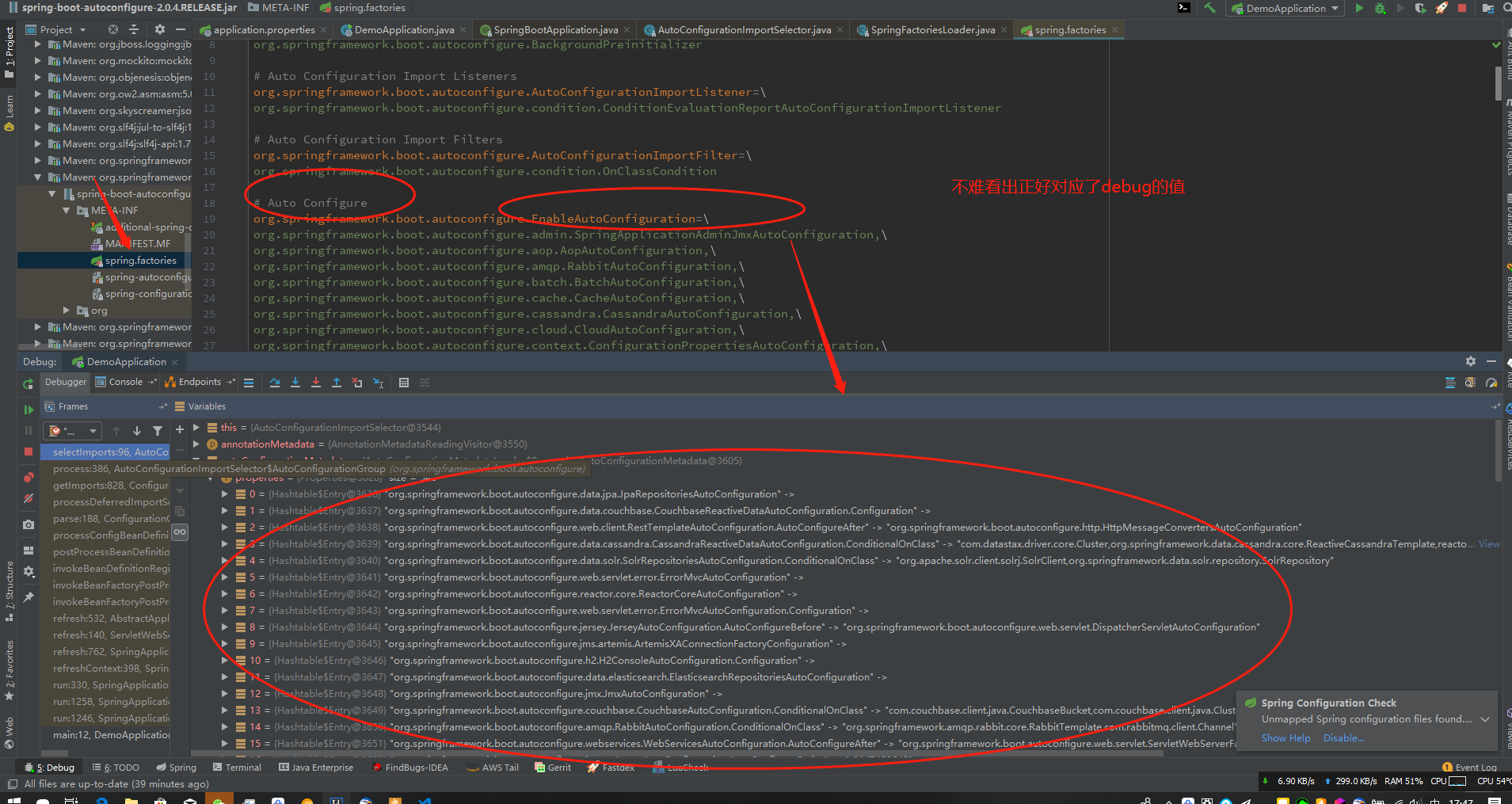Open View Breakpoints icon
Screen dimensions: 1512x804
point(29,477)
